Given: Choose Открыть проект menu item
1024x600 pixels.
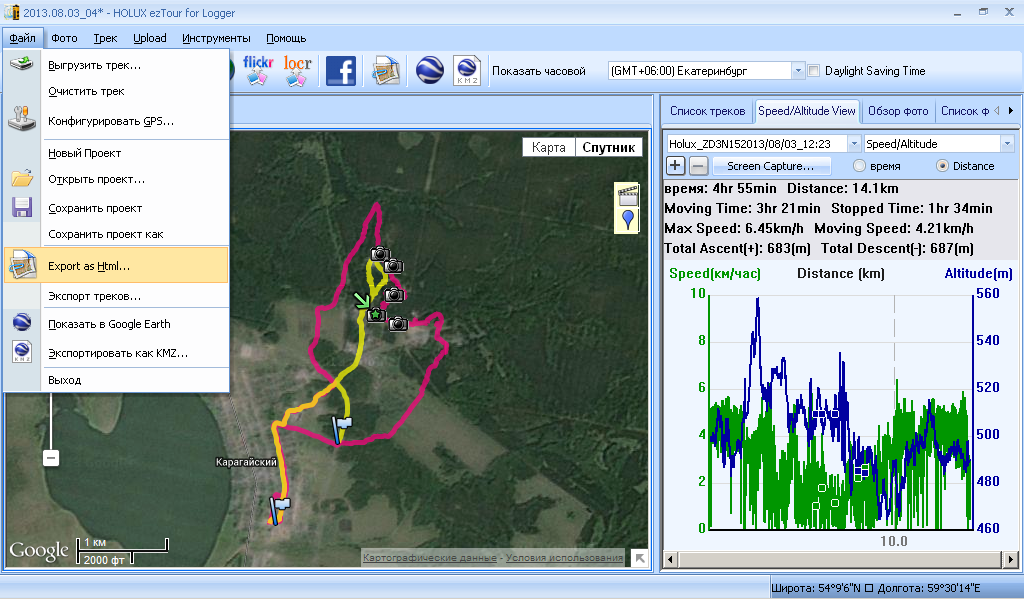Looking at the screenshot, I should [x=116, y=179].
